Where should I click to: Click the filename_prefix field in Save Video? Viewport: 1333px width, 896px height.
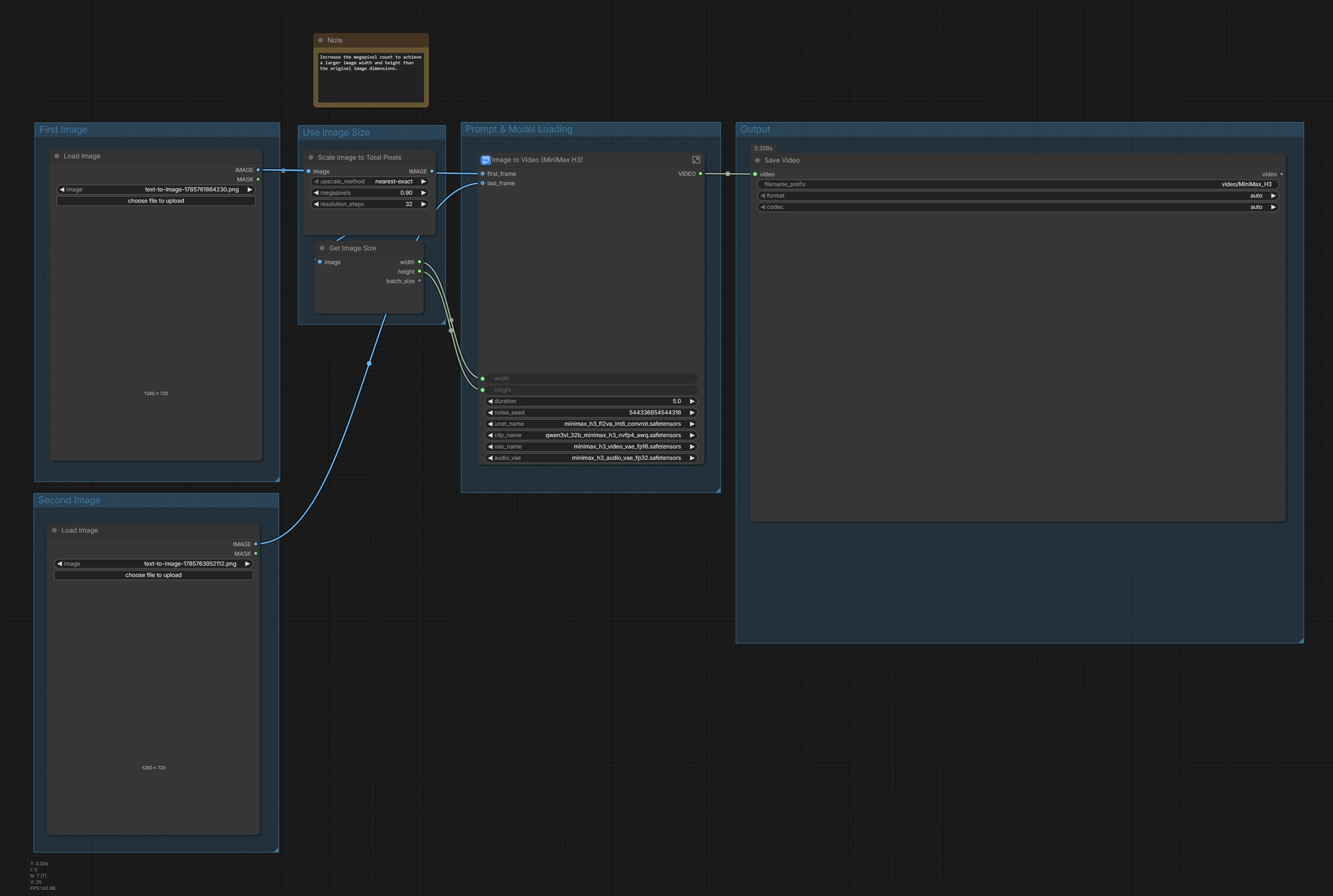coord(1018,184)
